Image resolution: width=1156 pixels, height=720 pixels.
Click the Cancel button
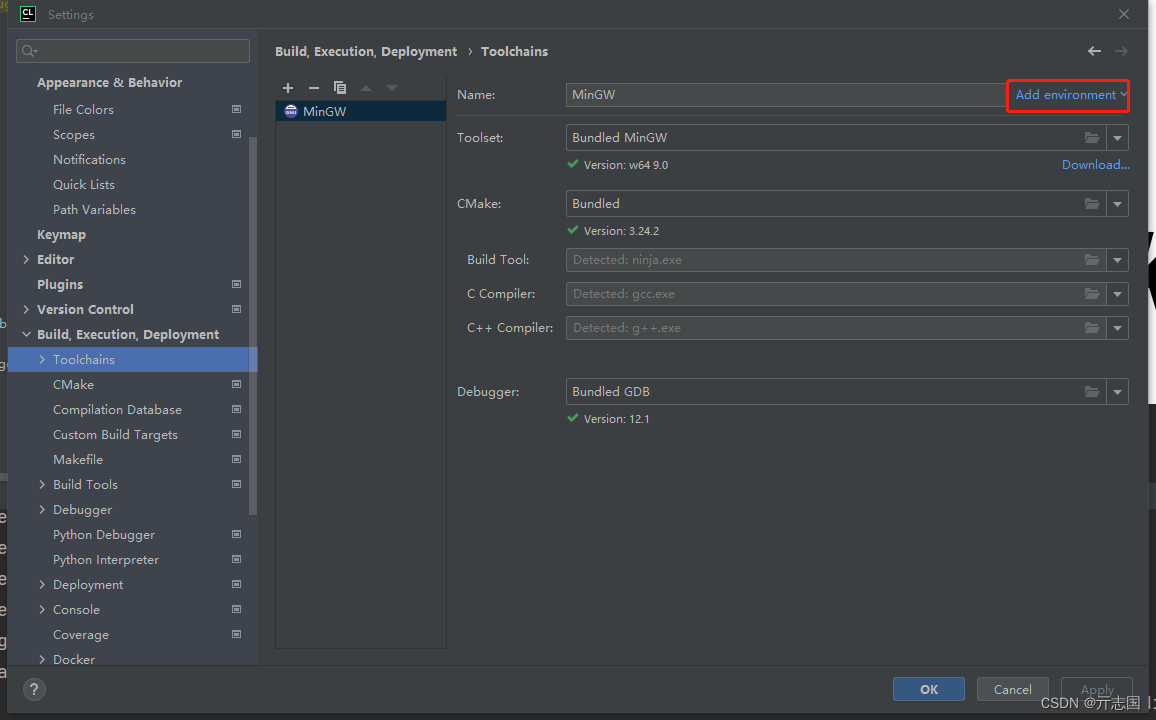[x=1012, y=689]
